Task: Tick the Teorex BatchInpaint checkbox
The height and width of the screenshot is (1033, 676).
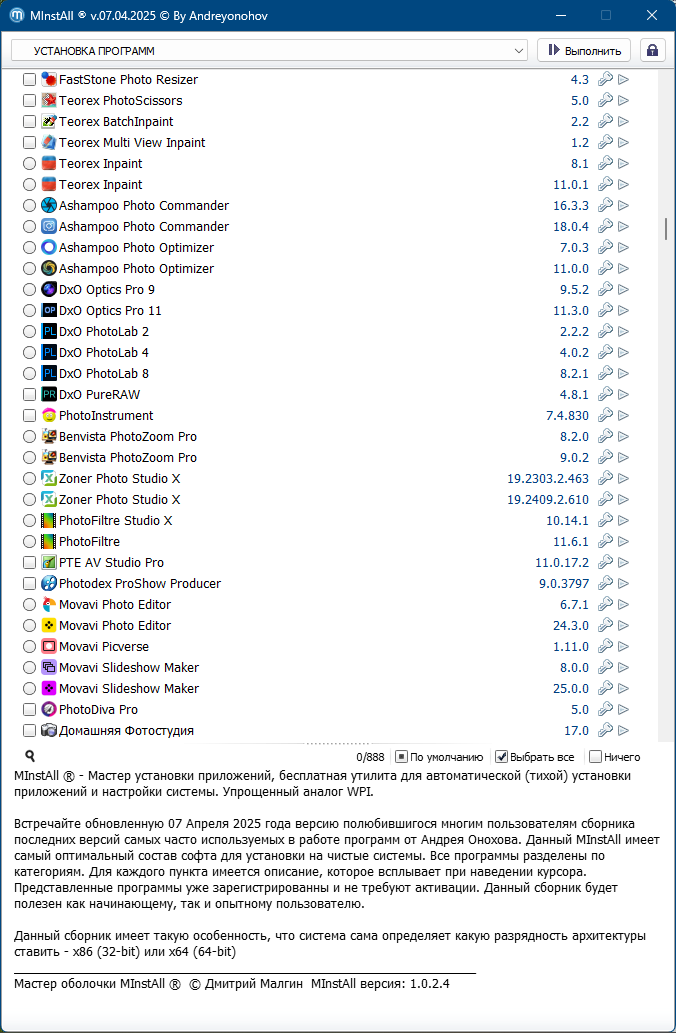Action: (x=29, y=122)
